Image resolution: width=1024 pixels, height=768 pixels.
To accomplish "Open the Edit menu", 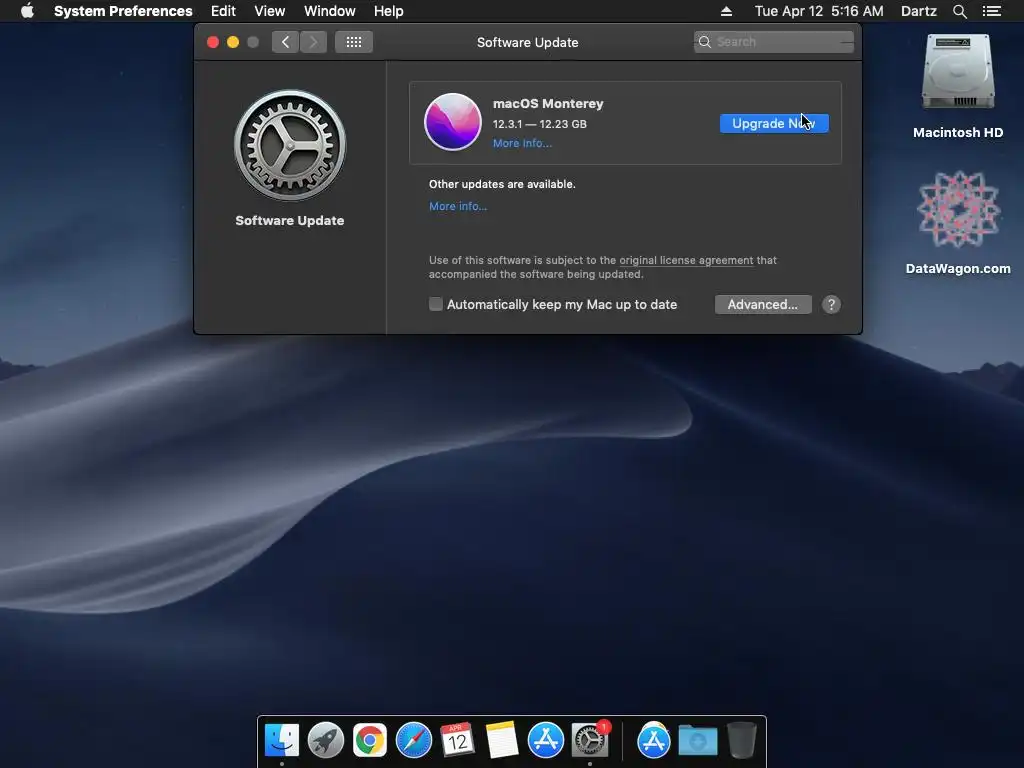I will pyautogui.click(x=223, y=11).
